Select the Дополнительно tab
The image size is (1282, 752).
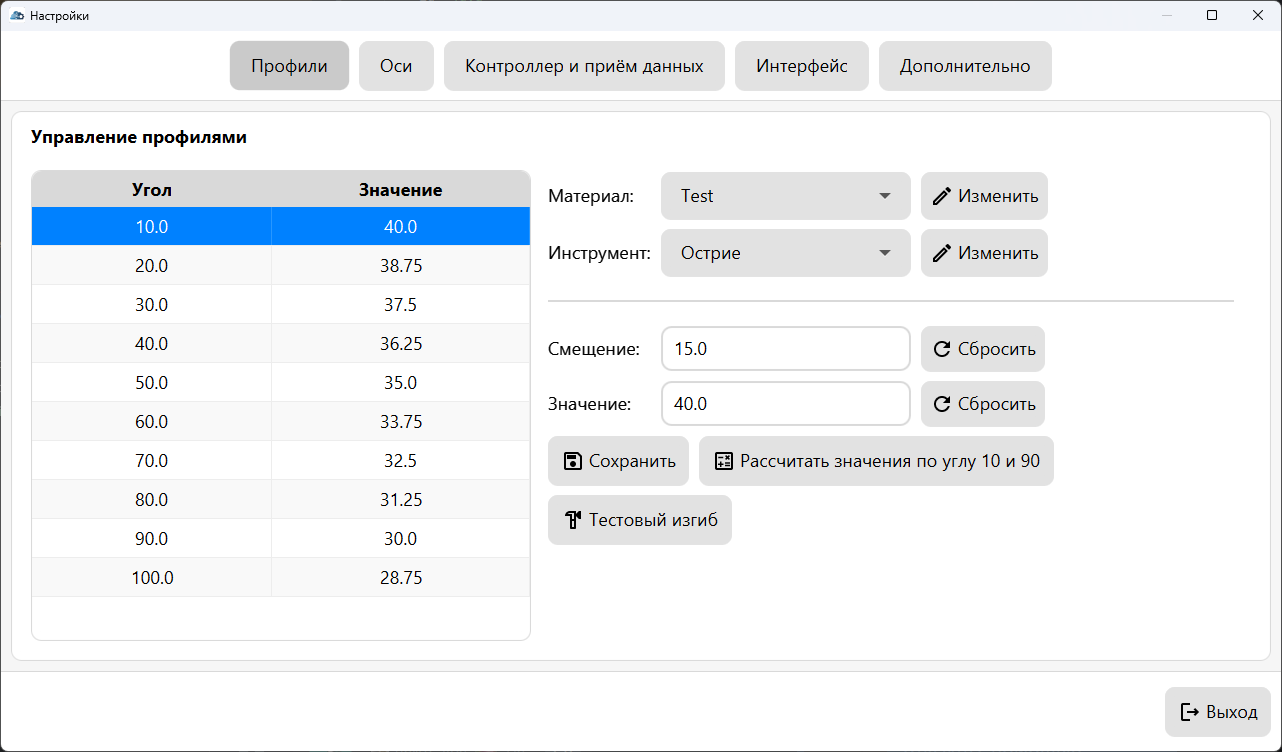(964, 66)
